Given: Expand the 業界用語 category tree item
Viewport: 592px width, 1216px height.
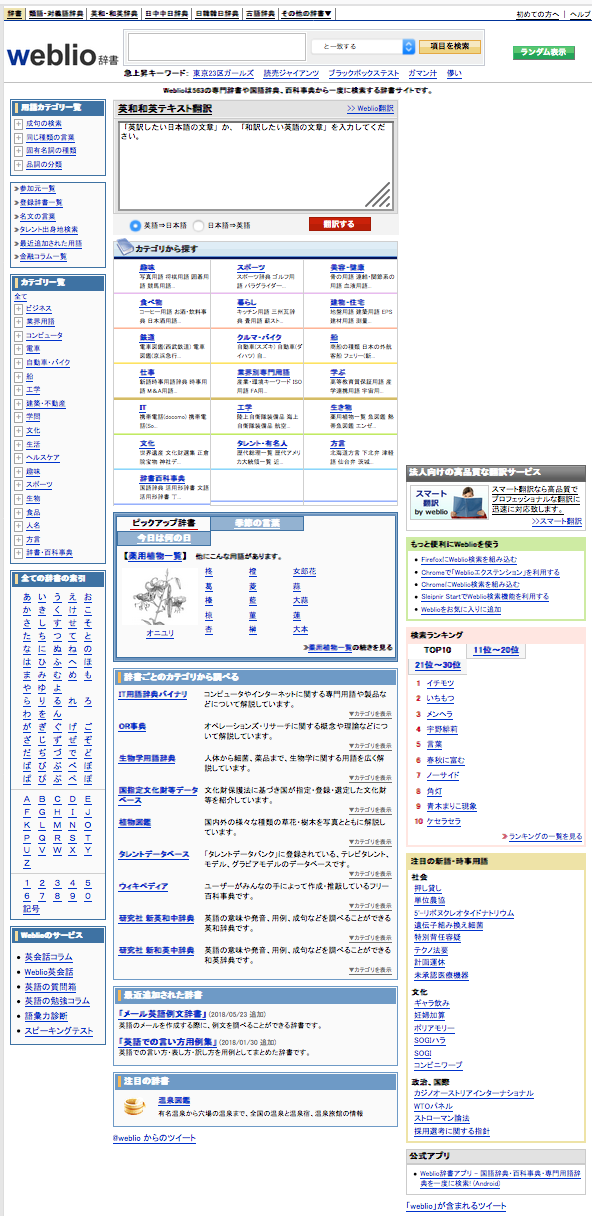Looking at the screenshot, I should pos(18,322).
